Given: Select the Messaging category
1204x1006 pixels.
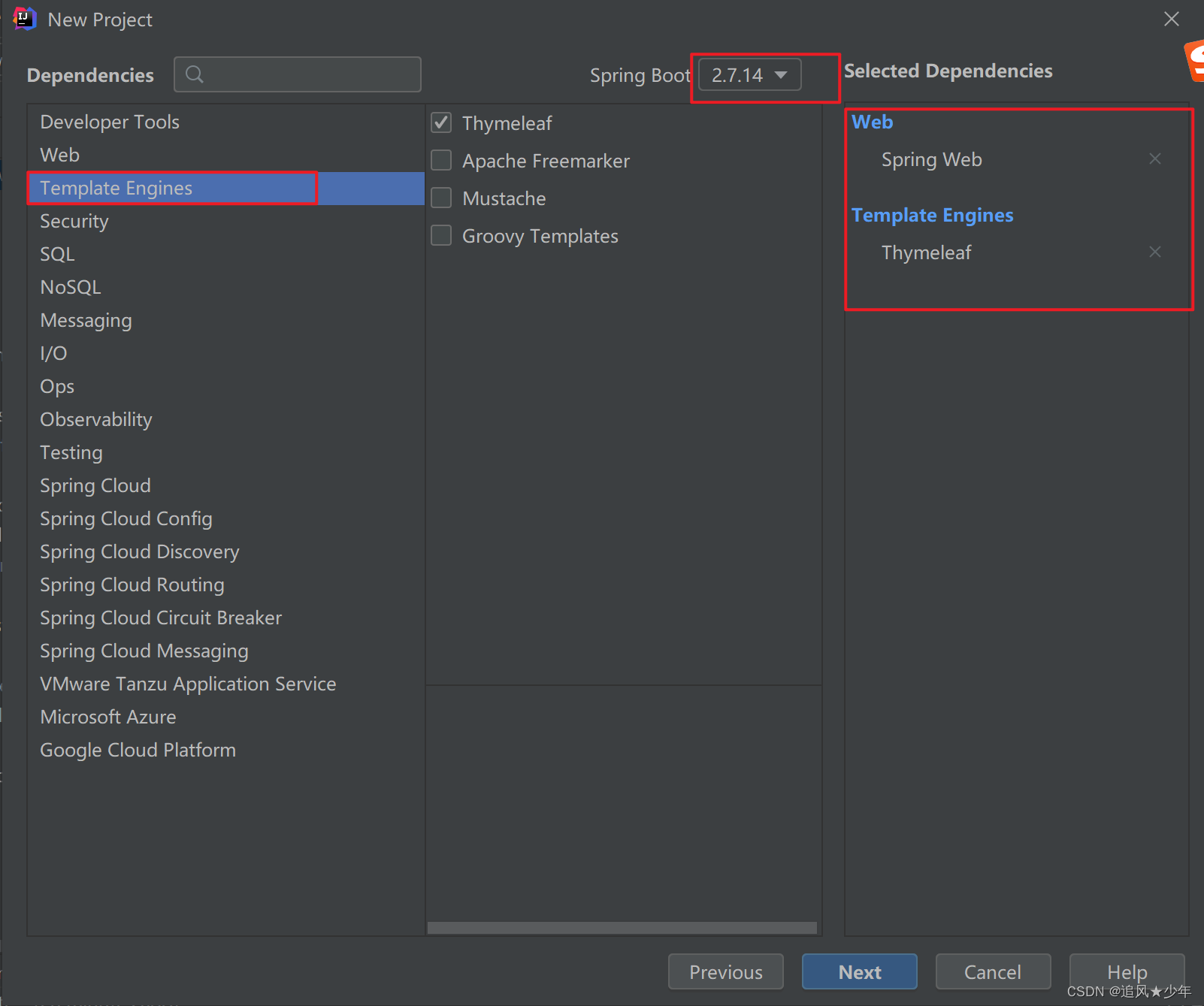Looking at the screenshot, I should 226,320.
